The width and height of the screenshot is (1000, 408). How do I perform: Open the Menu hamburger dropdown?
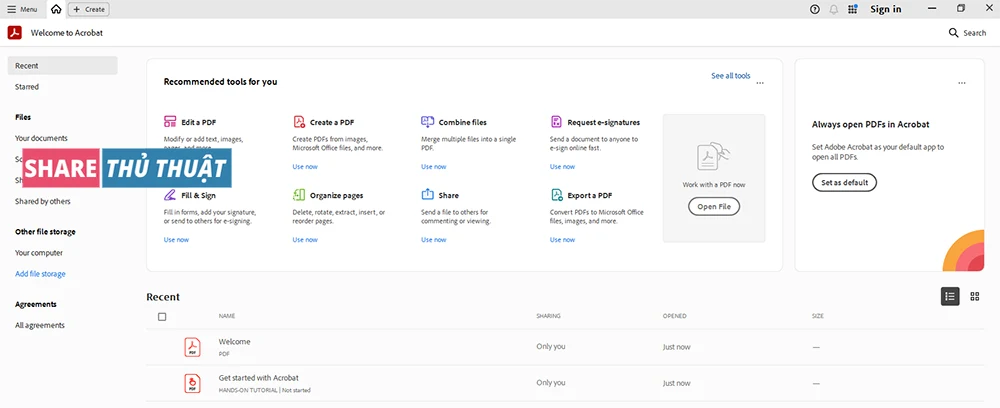click(x=23, y=9)
